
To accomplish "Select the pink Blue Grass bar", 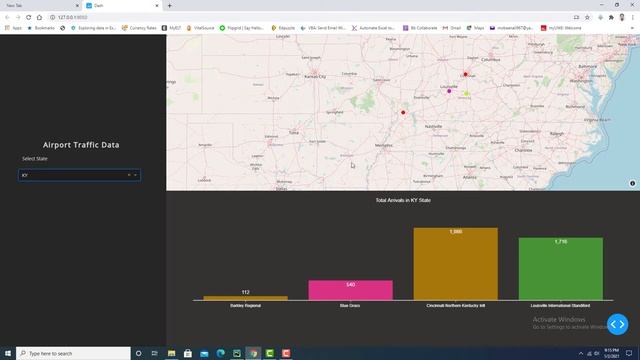I will pyautogui.click(x=350, y=290).
